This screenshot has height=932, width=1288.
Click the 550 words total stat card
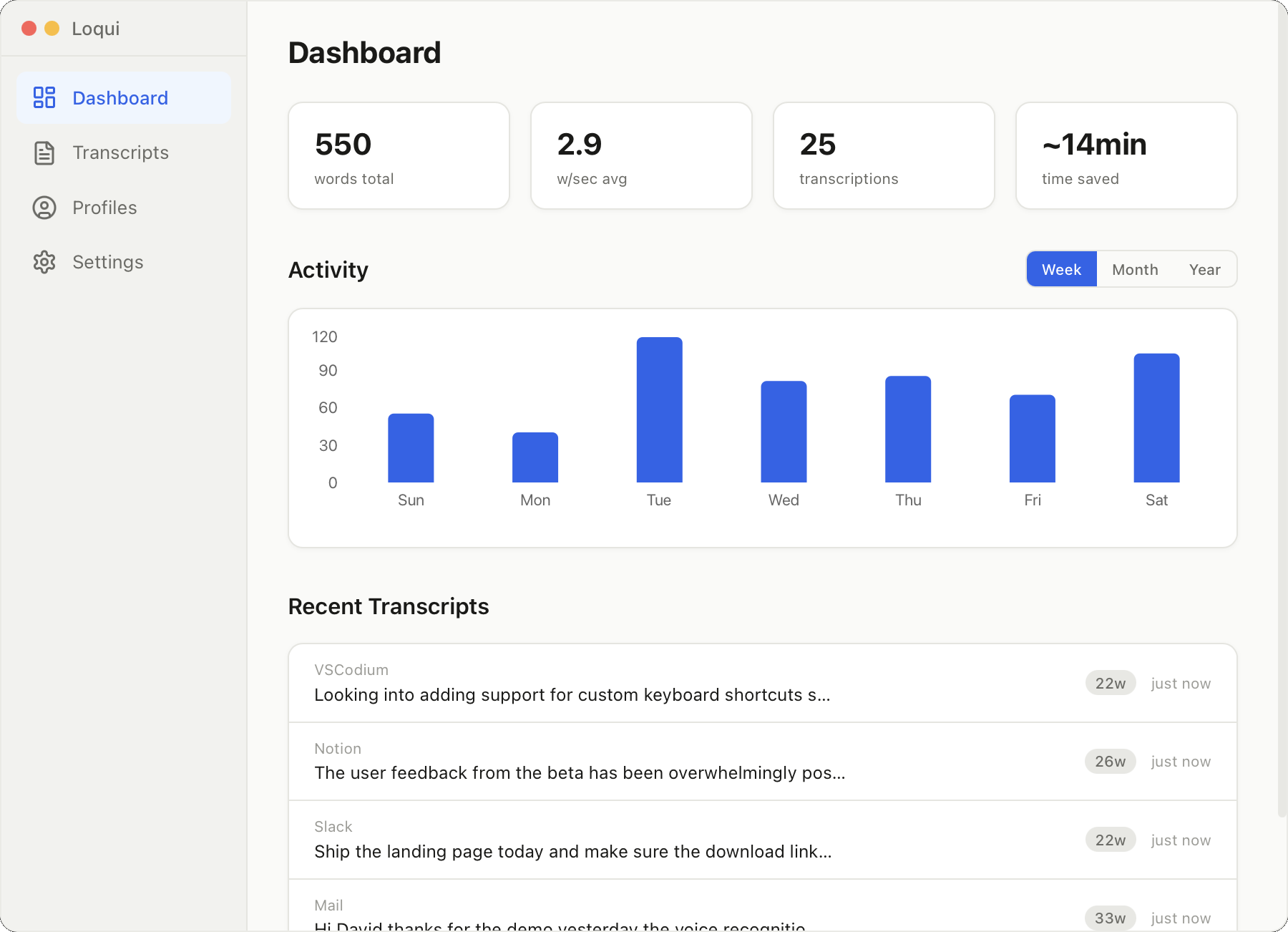399,155
